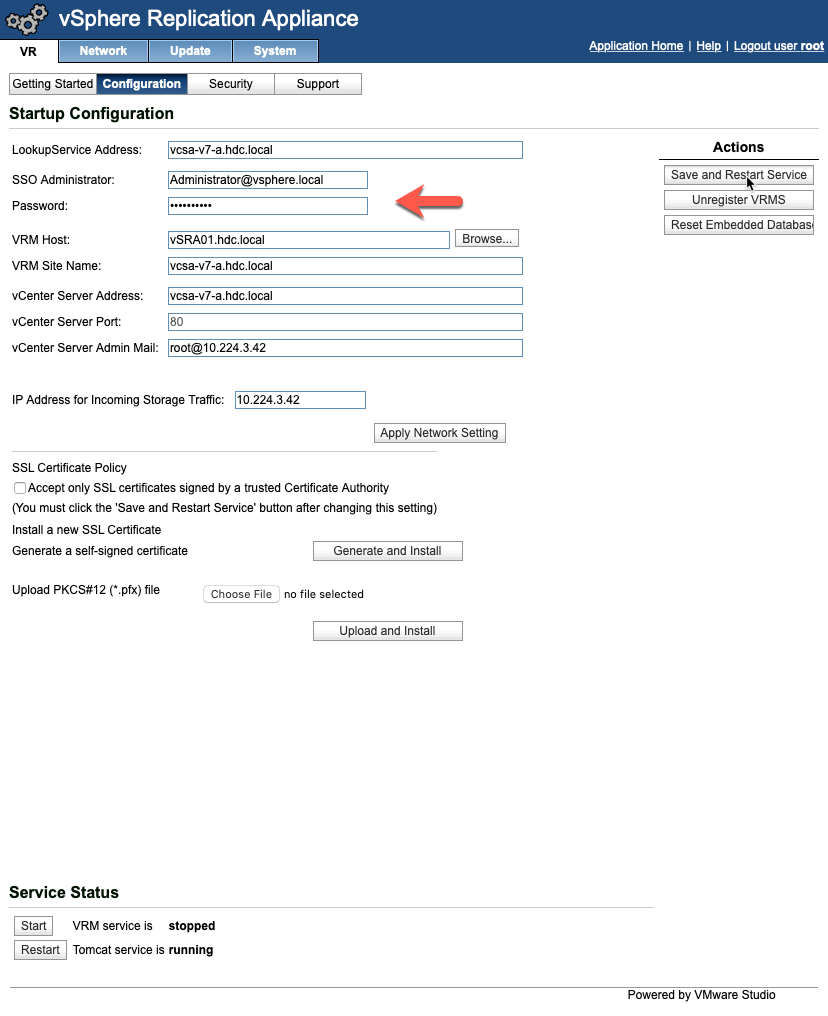Viewport: 828px width, 1016px height.
Task: Click the vCenter Server Port field
Action: point(345,322)
